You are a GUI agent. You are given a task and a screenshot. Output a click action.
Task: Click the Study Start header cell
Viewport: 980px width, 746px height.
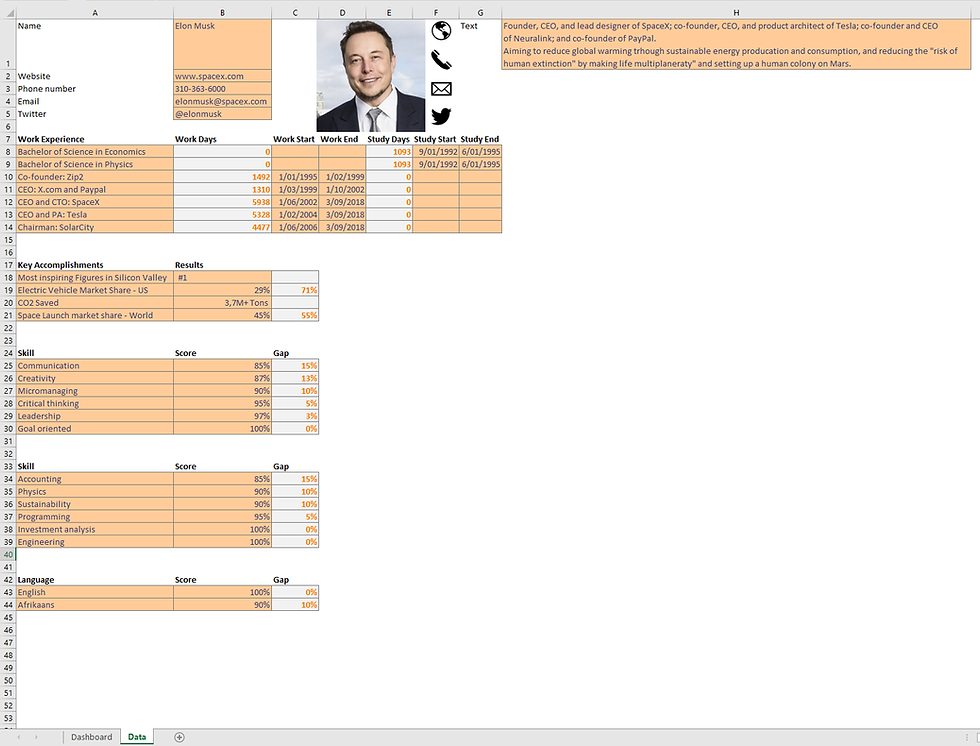pos(436,139)
